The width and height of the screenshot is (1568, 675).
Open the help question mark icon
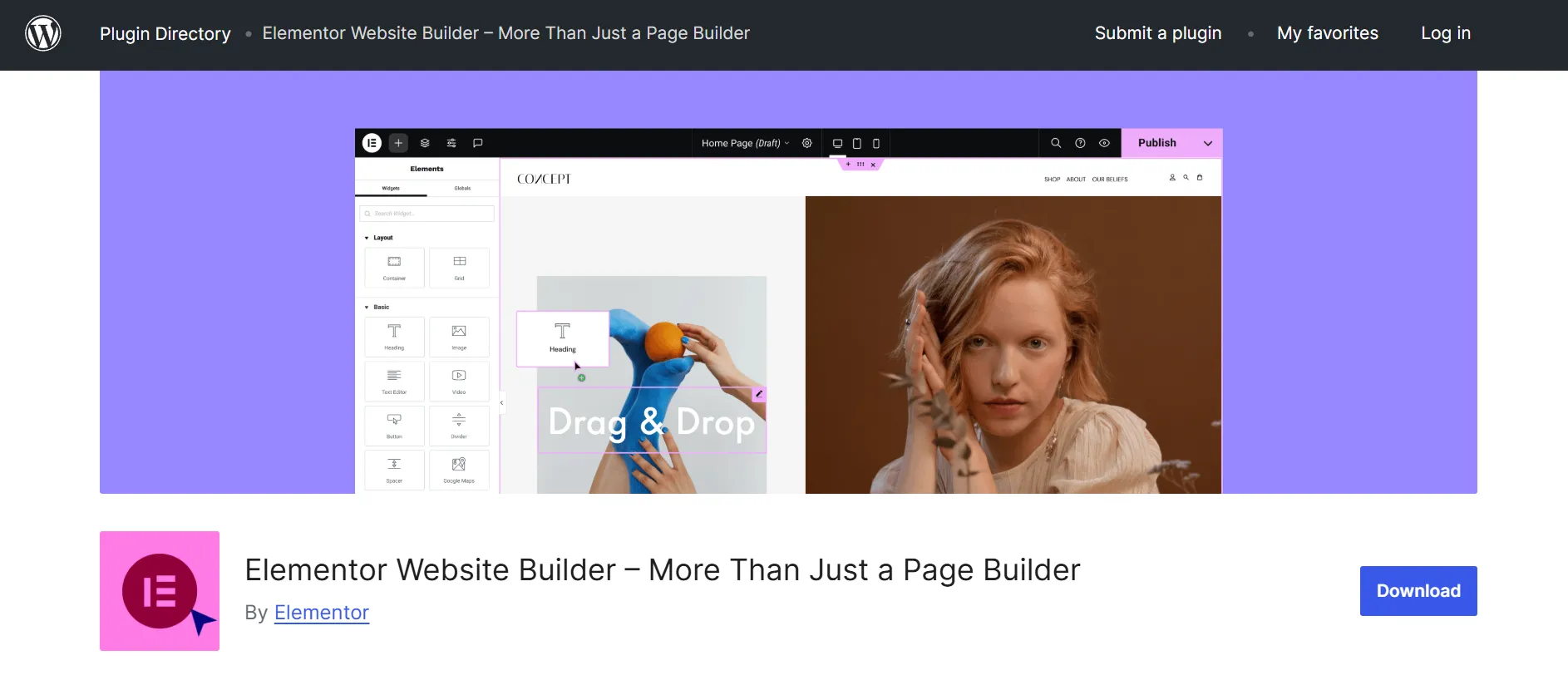pos(1080,143)
